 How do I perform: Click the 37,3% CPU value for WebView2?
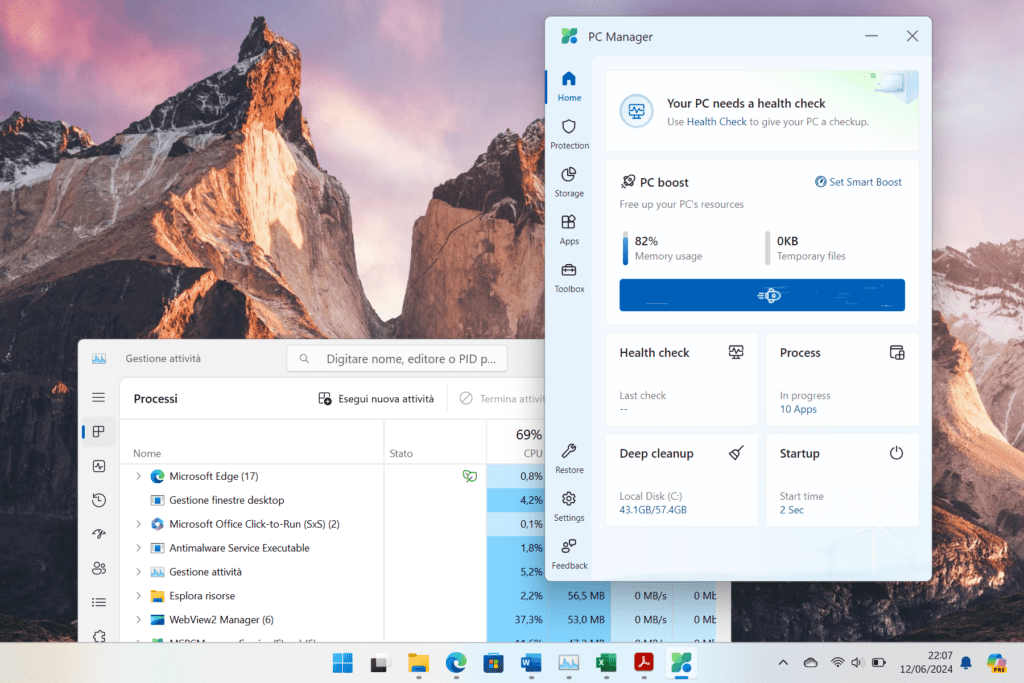click(528, 620)
